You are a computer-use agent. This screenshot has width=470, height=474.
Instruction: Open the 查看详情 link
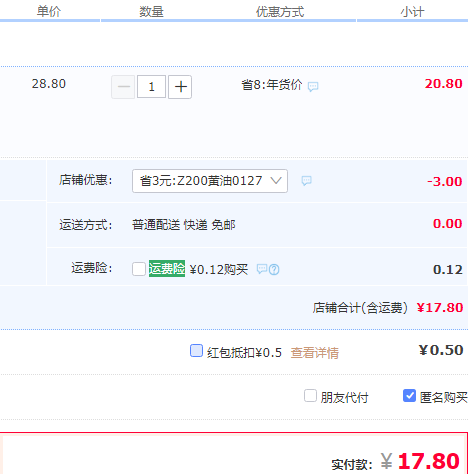pyautogui.click(x=315, y=353)
